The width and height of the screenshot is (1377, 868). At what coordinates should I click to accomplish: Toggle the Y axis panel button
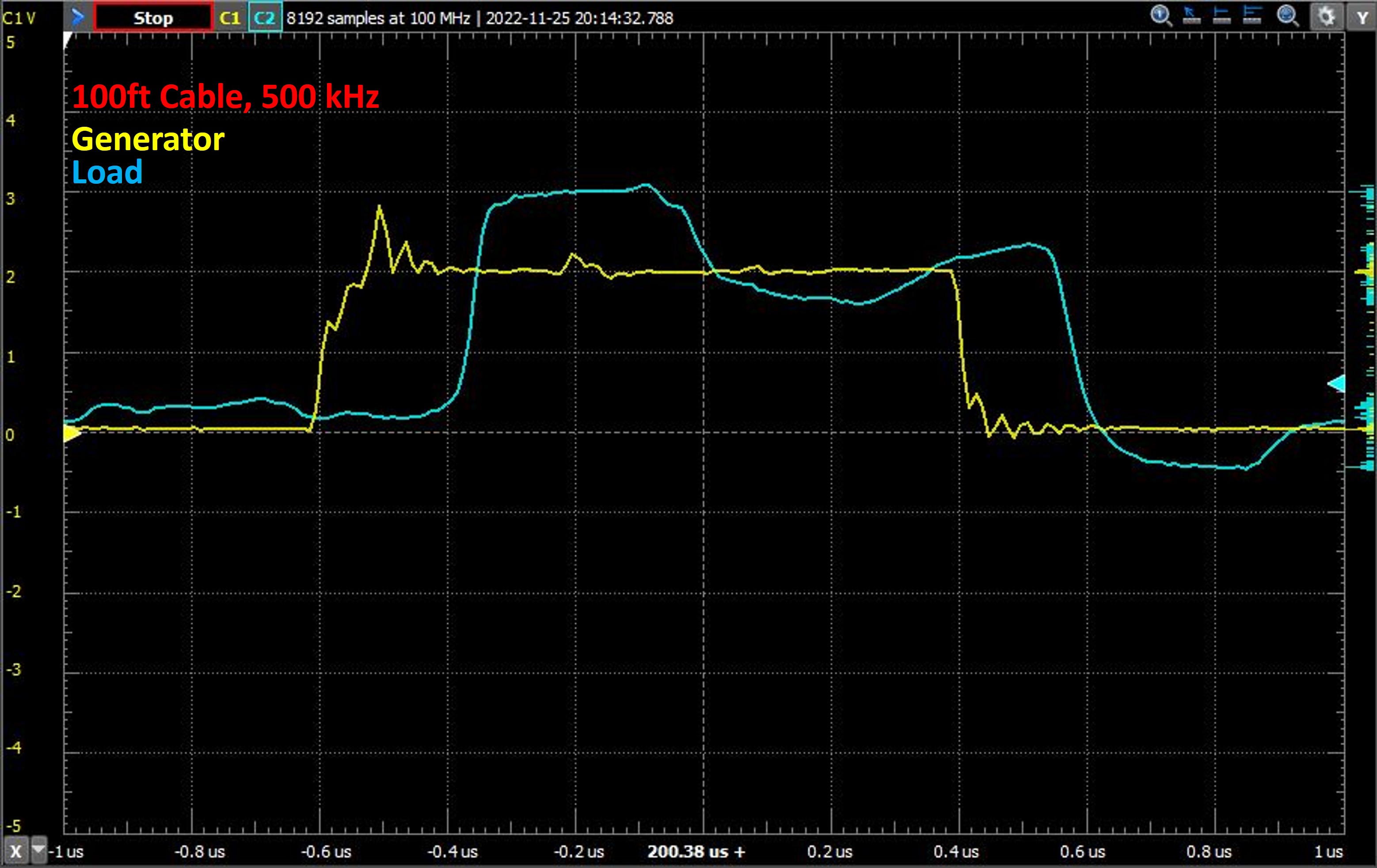(x=1362, y=18)
